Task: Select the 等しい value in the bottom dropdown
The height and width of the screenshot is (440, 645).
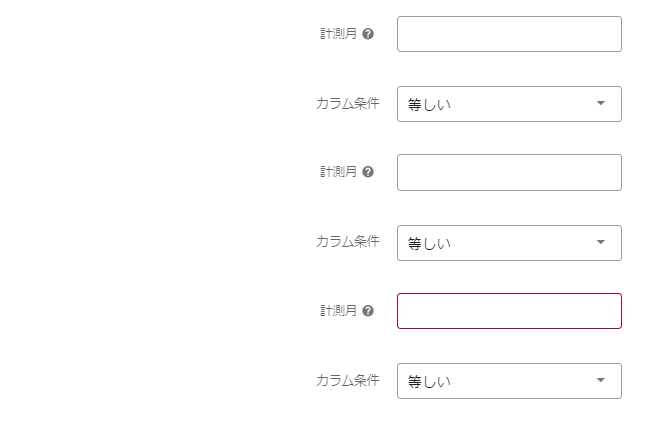Action: pyautogui.click(x=430, y=382)
